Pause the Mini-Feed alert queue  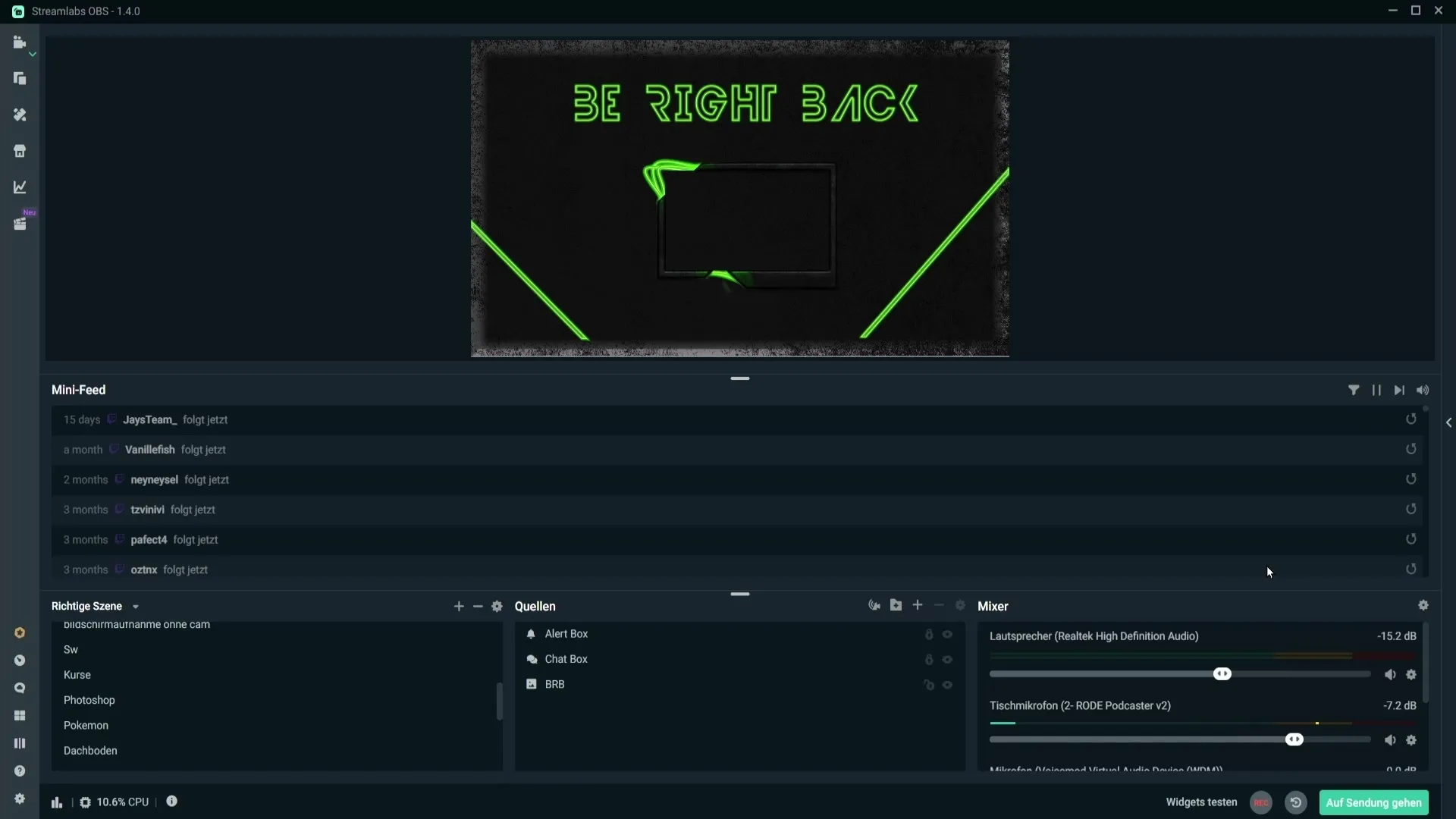pyautogui.click(x=1376, y=390)
